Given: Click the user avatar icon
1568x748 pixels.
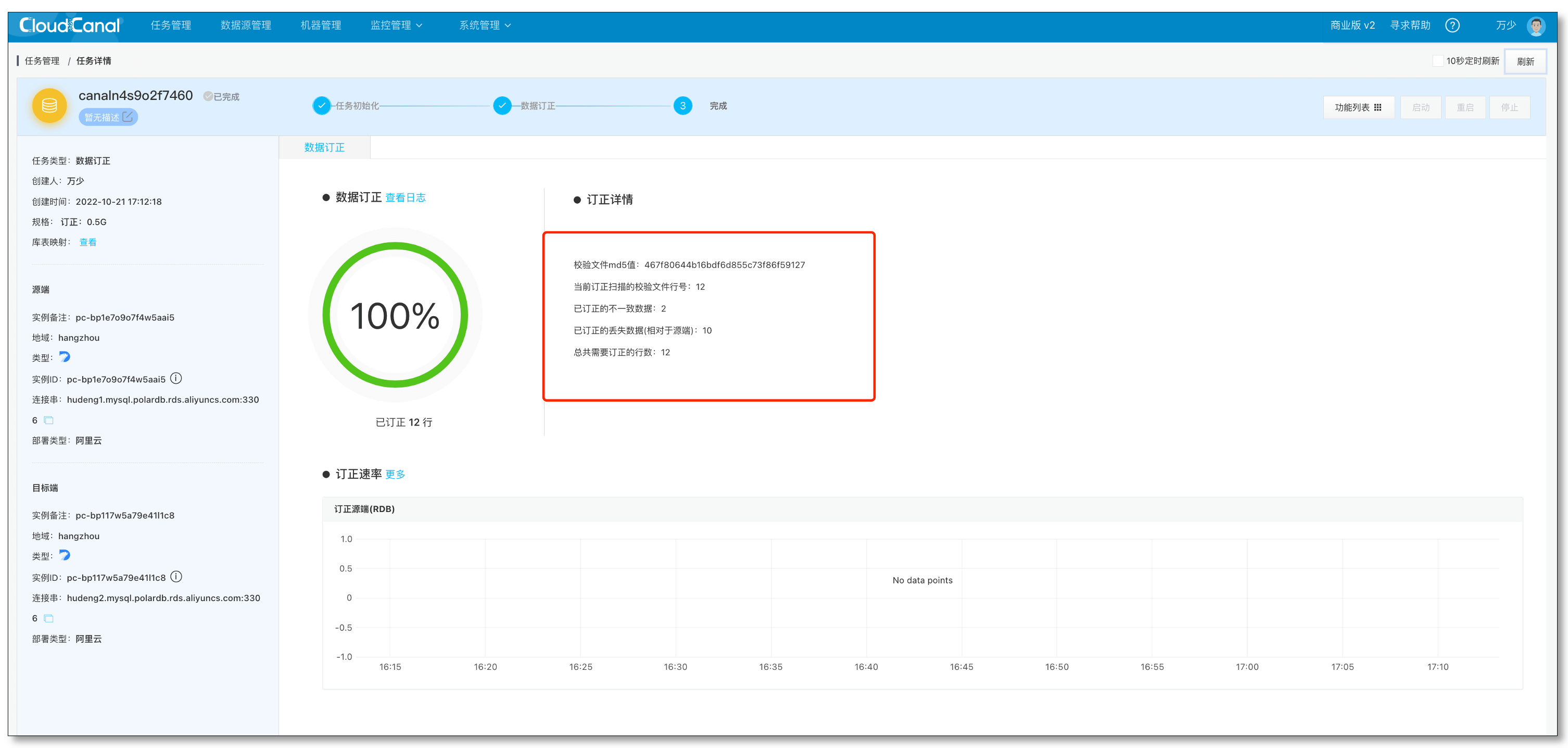Looking at the screenshot, I should tap(1536, 26).
